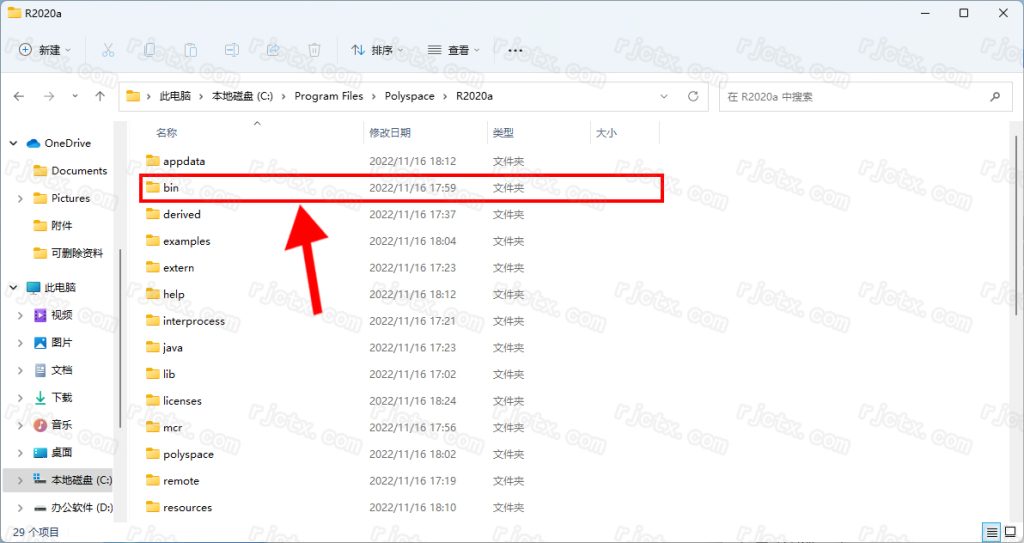Viewport: 1024px width, 543px height.
Task: Click the Cut scissors icon in toolbar
Action: coord(108,50)
